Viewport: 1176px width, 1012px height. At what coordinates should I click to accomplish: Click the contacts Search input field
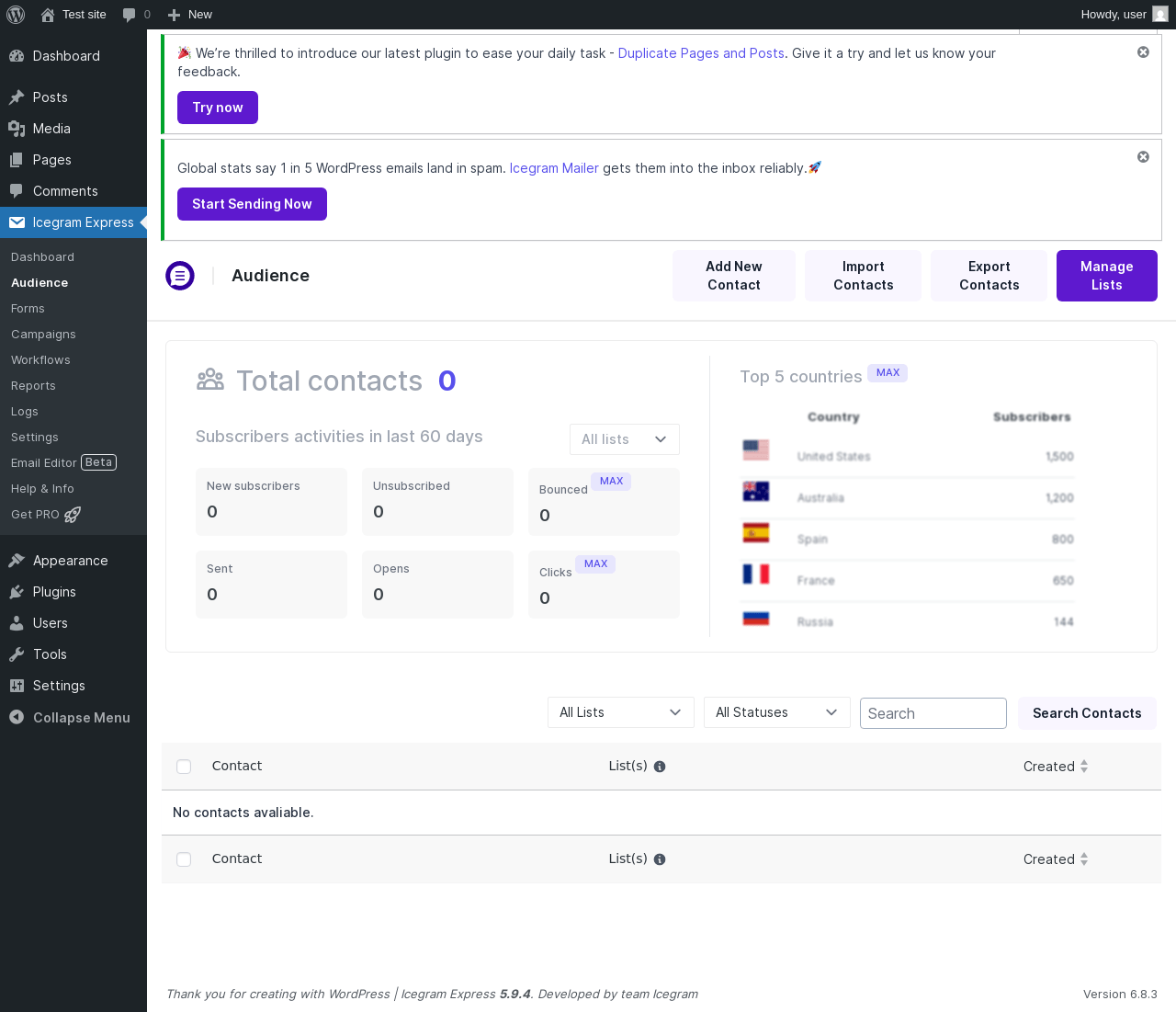(933, 713)
